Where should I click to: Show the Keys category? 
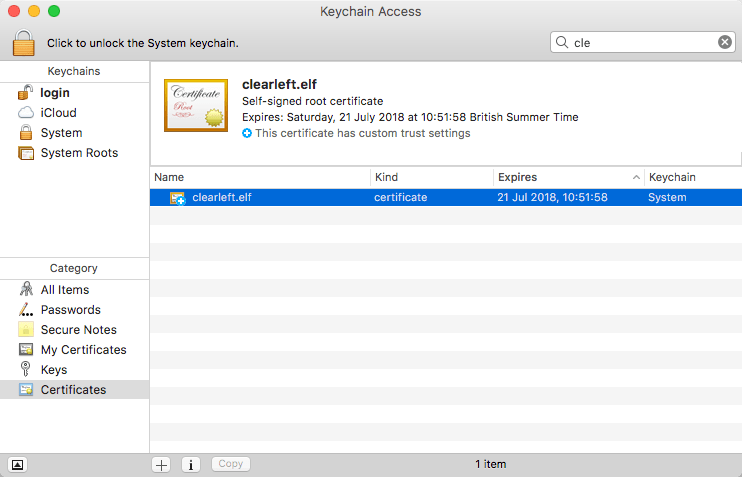pos(75,370)
